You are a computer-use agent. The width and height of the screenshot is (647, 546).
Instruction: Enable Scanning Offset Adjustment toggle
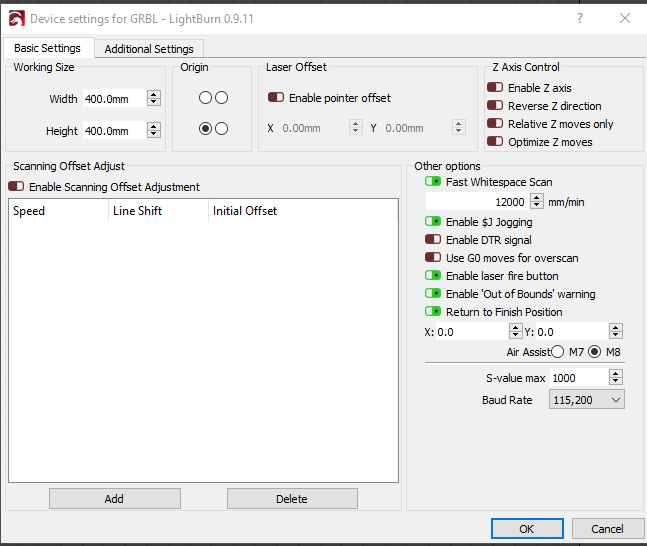point(16,187)
